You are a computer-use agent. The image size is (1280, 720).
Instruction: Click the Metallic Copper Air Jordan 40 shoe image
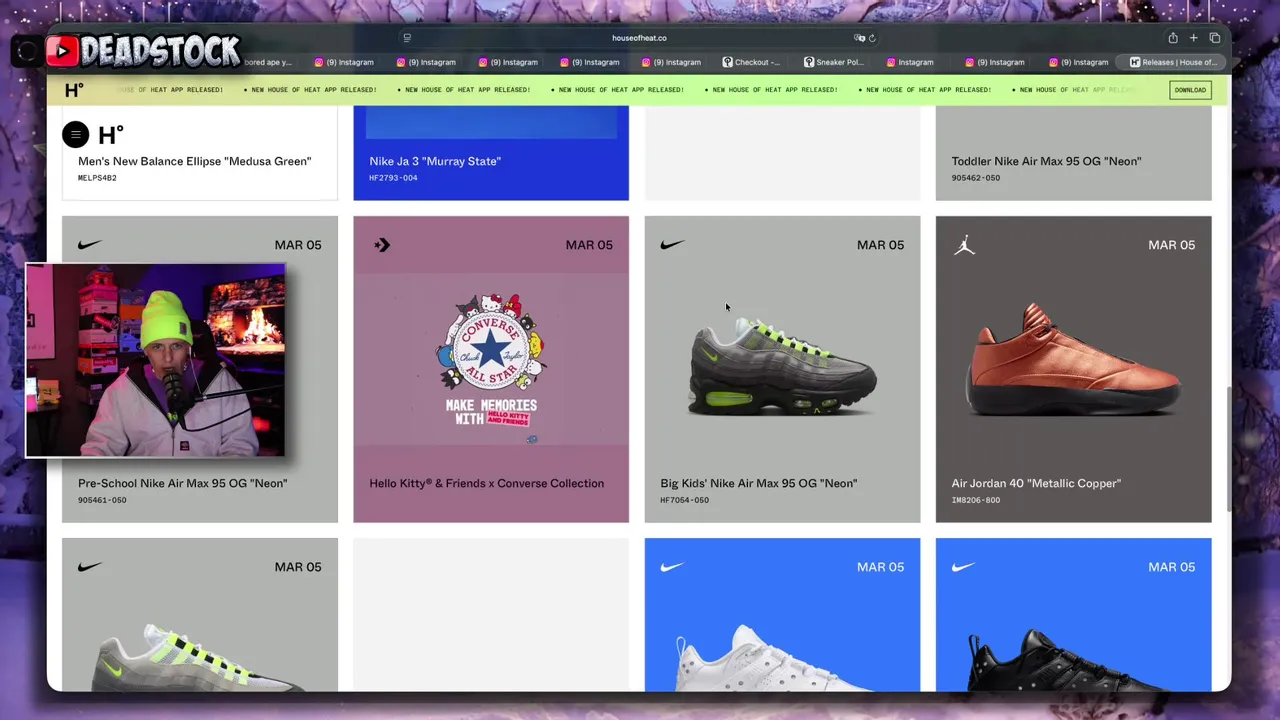[x=1073, y=360]
